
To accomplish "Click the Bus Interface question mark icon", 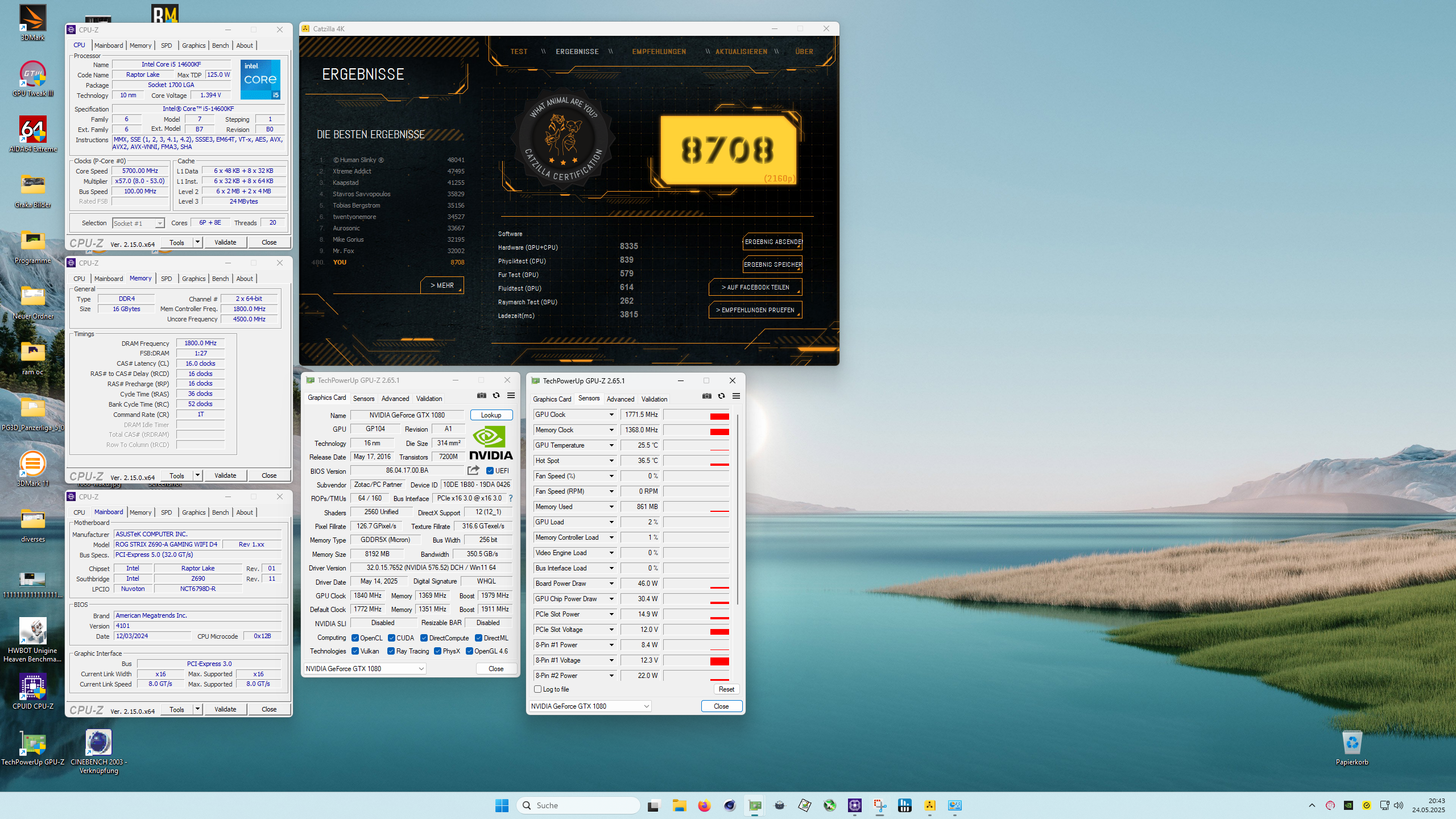I will click(x=510, y=498).
